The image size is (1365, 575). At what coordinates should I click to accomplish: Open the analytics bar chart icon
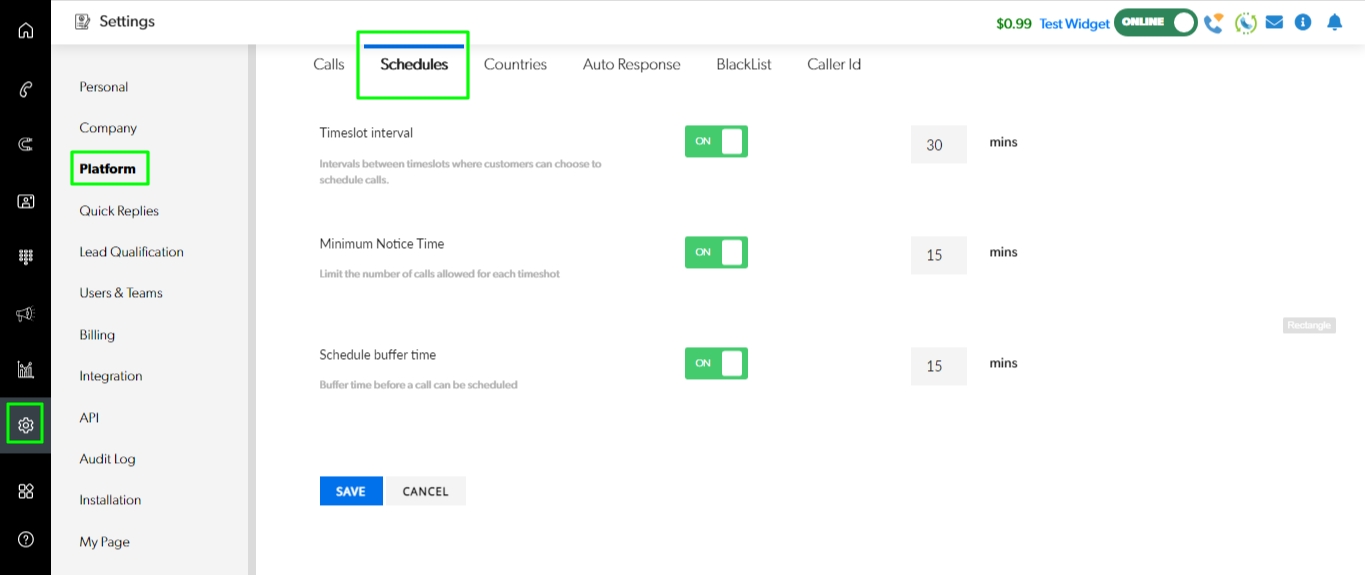26,370
